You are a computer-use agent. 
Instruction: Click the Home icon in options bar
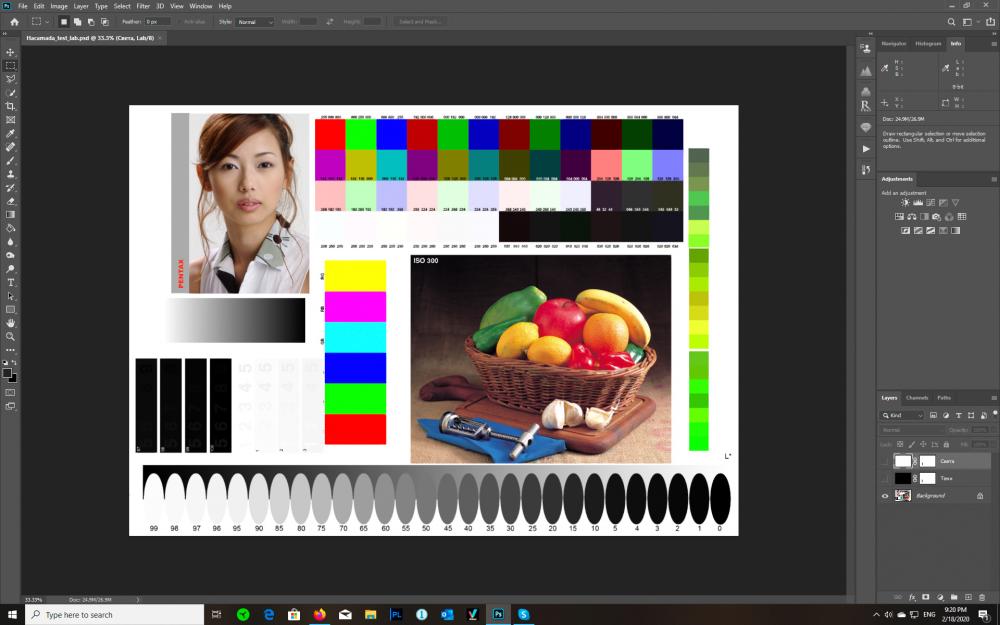(x=14, y=22)
